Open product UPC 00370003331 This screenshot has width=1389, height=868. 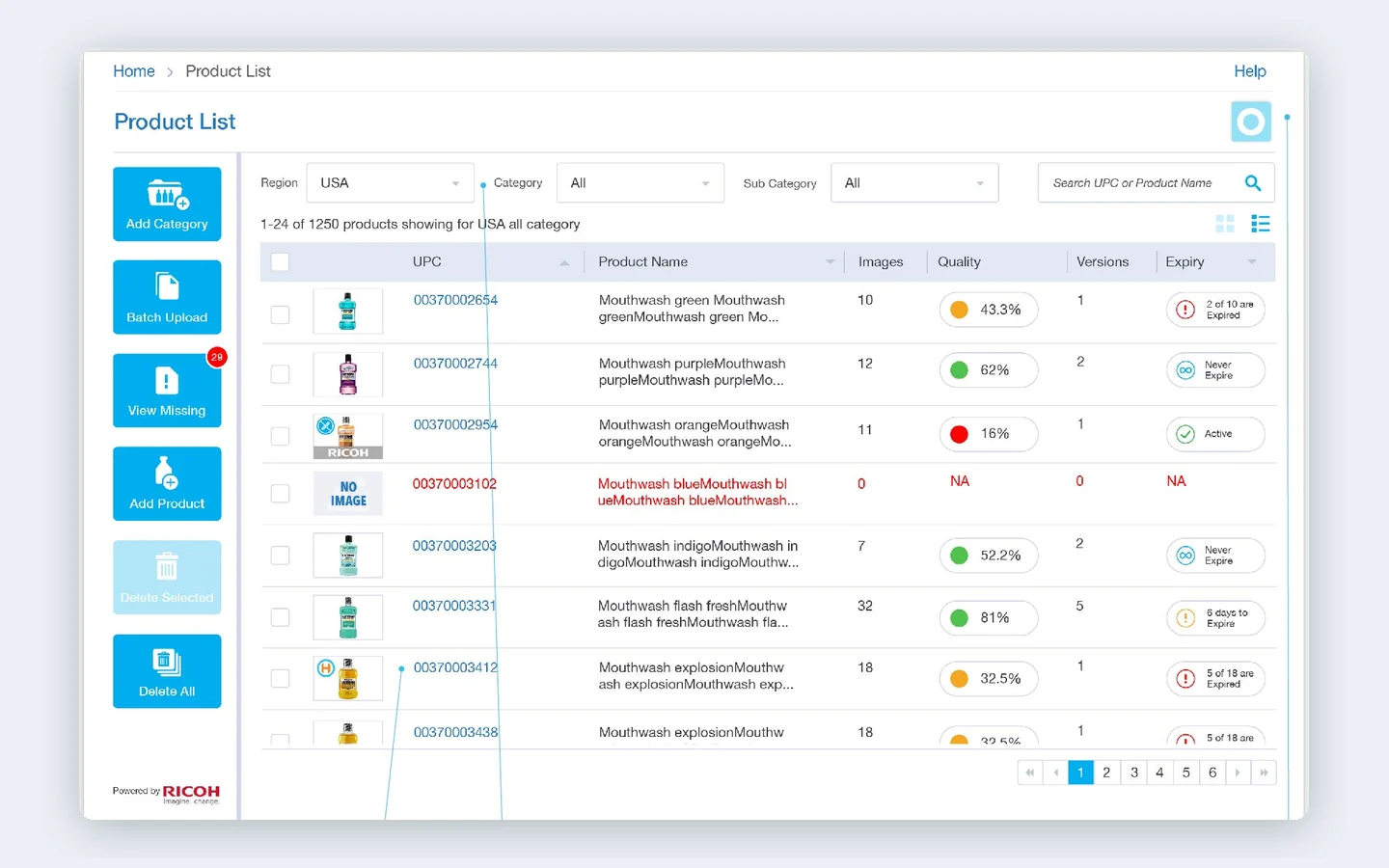pos(454,606)
